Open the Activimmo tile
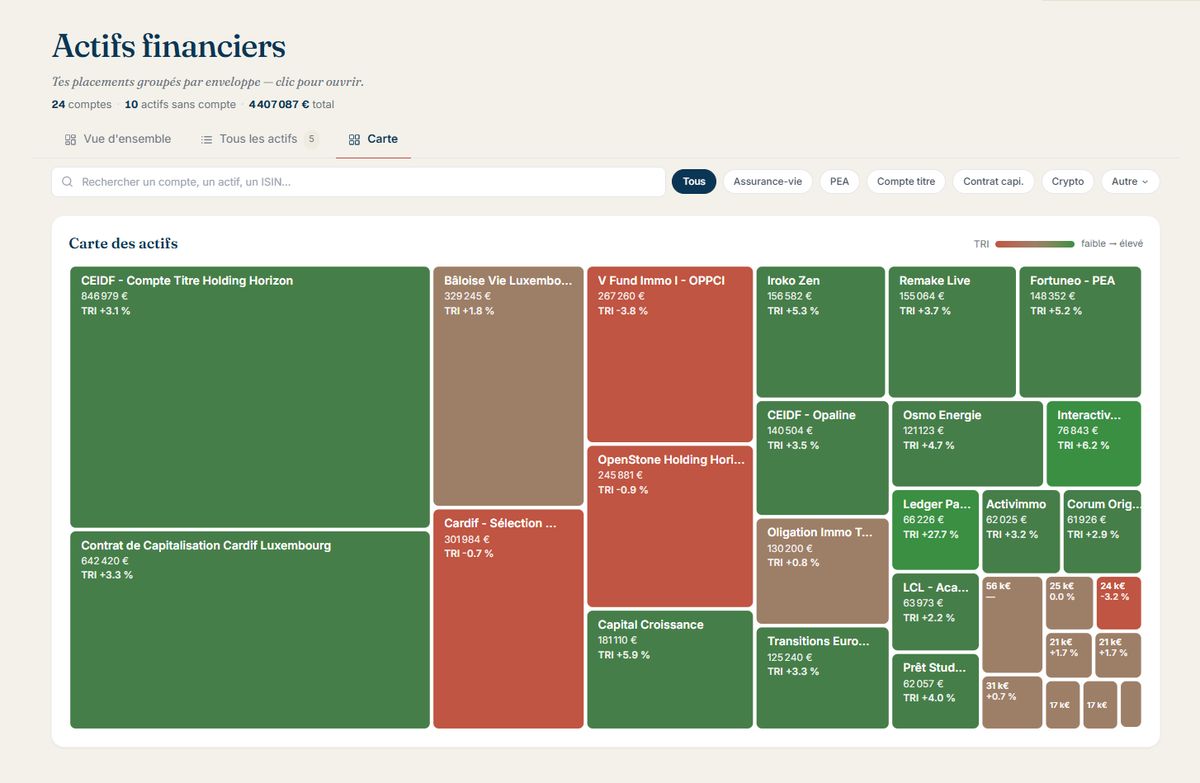Viewport: 1200px width, 783px height. pos(1021,531)
